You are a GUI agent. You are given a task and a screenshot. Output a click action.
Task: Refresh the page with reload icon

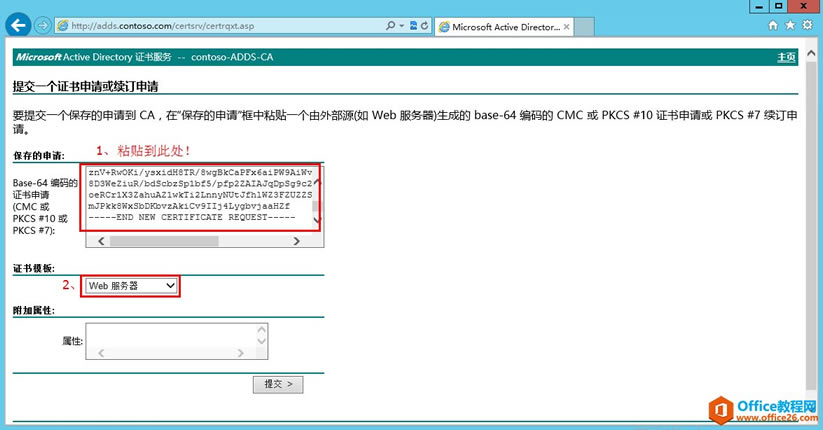coord(424,26)
